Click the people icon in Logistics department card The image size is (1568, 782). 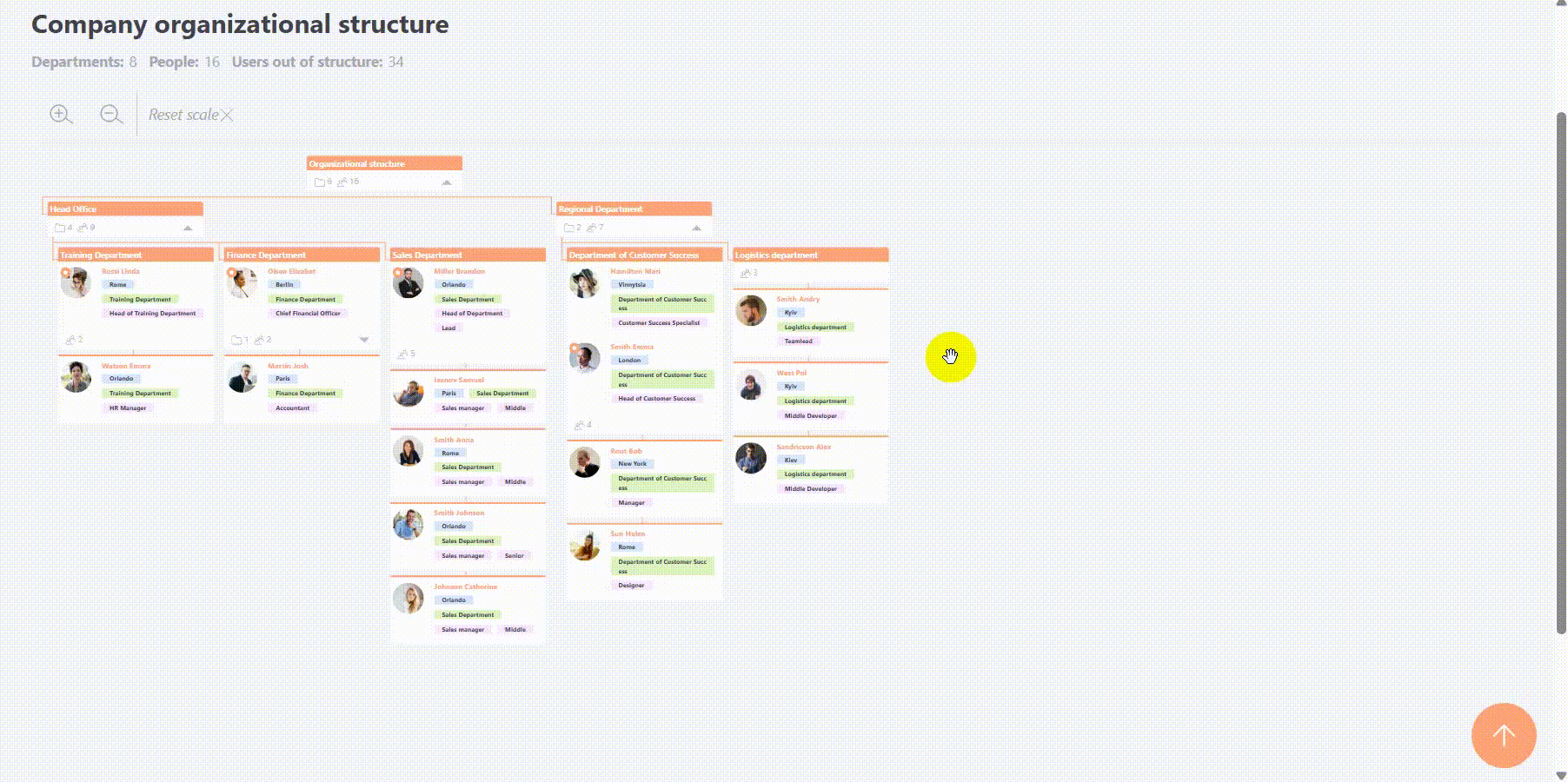click(x=745, y=274)
